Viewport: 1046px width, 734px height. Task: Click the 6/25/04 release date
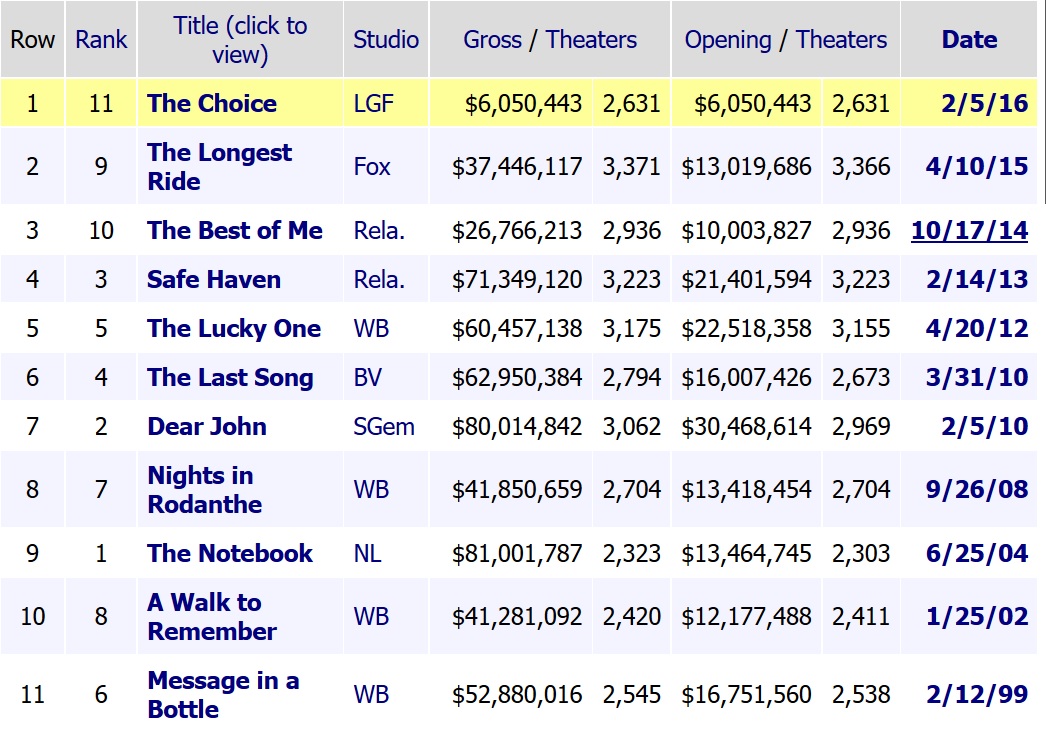coord(977,553)
